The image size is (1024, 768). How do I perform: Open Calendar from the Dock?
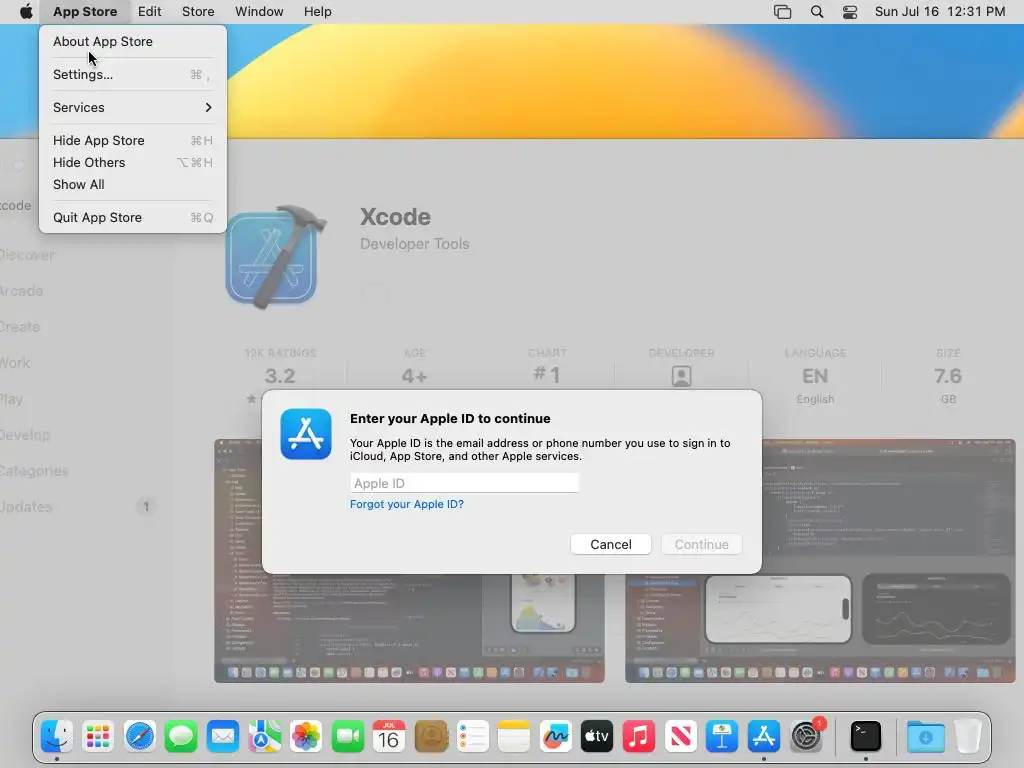point(389,737)
